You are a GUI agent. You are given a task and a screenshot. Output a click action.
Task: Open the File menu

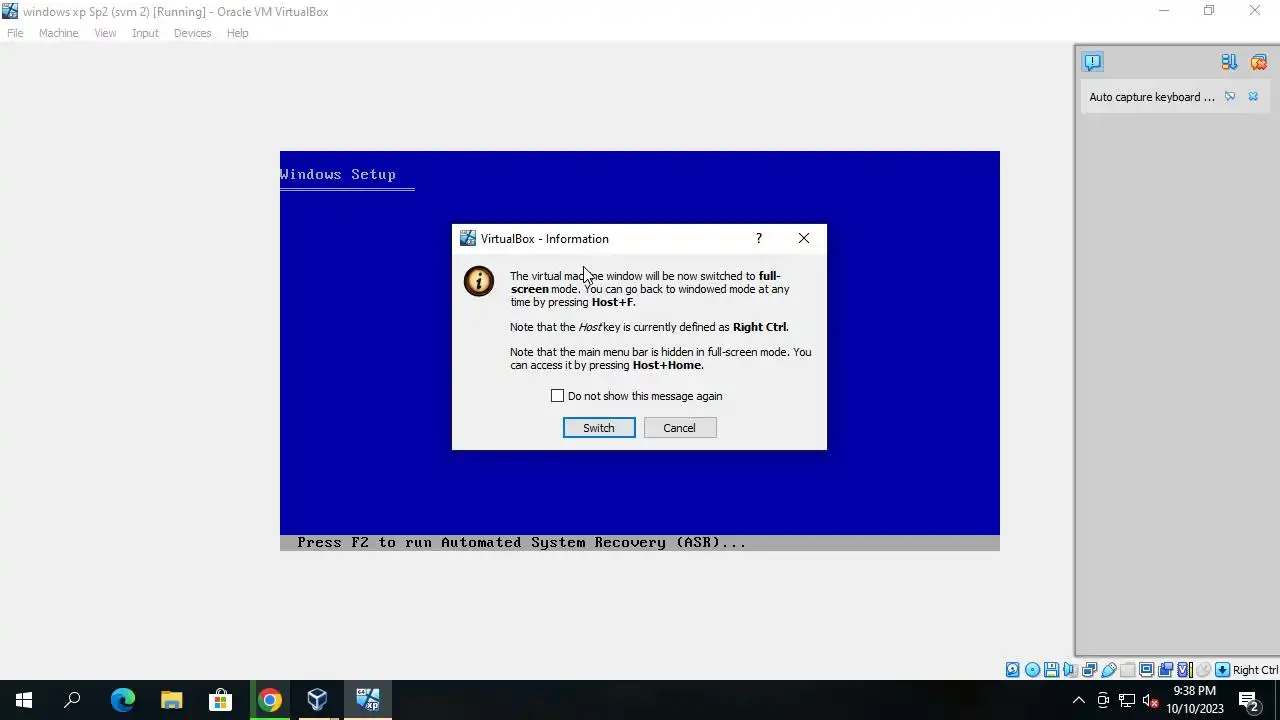pos(15,33)
